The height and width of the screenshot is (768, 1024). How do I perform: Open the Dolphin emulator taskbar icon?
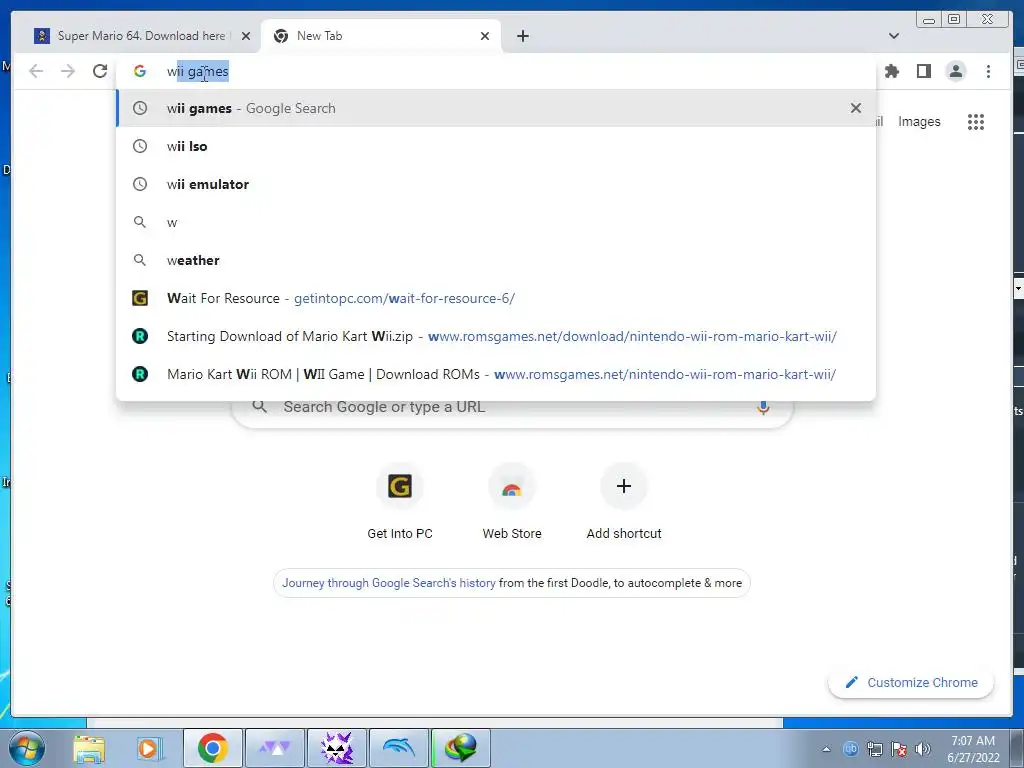tap(398, 748)
